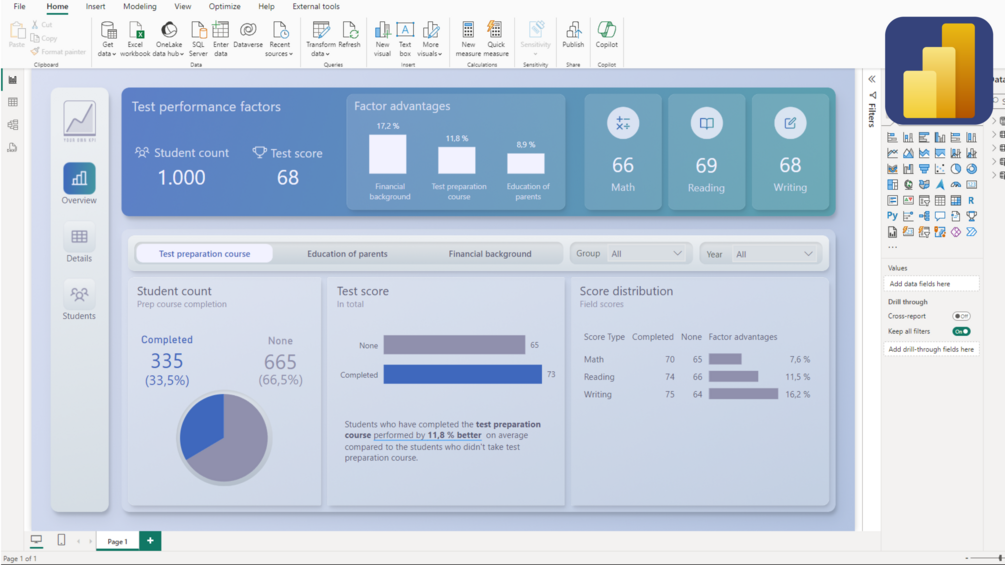Select the gauge visual icon
Screen dimensions: 1005x565
[956, 184]
